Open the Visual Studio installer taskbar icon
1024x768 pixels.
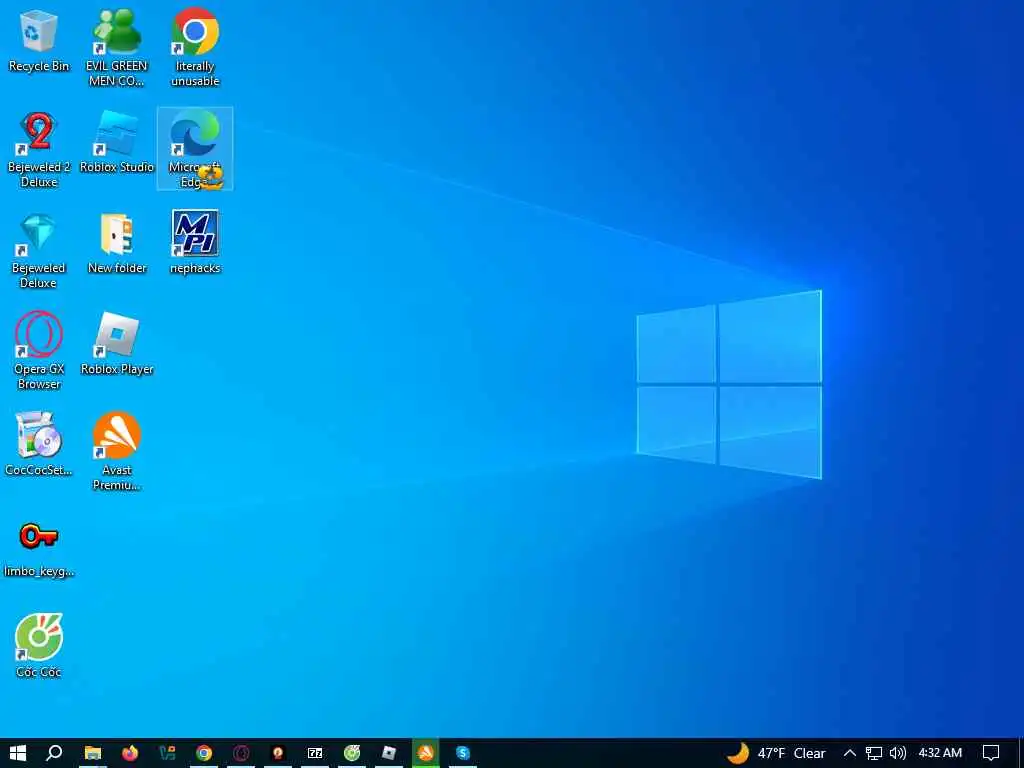coord(167,753)
